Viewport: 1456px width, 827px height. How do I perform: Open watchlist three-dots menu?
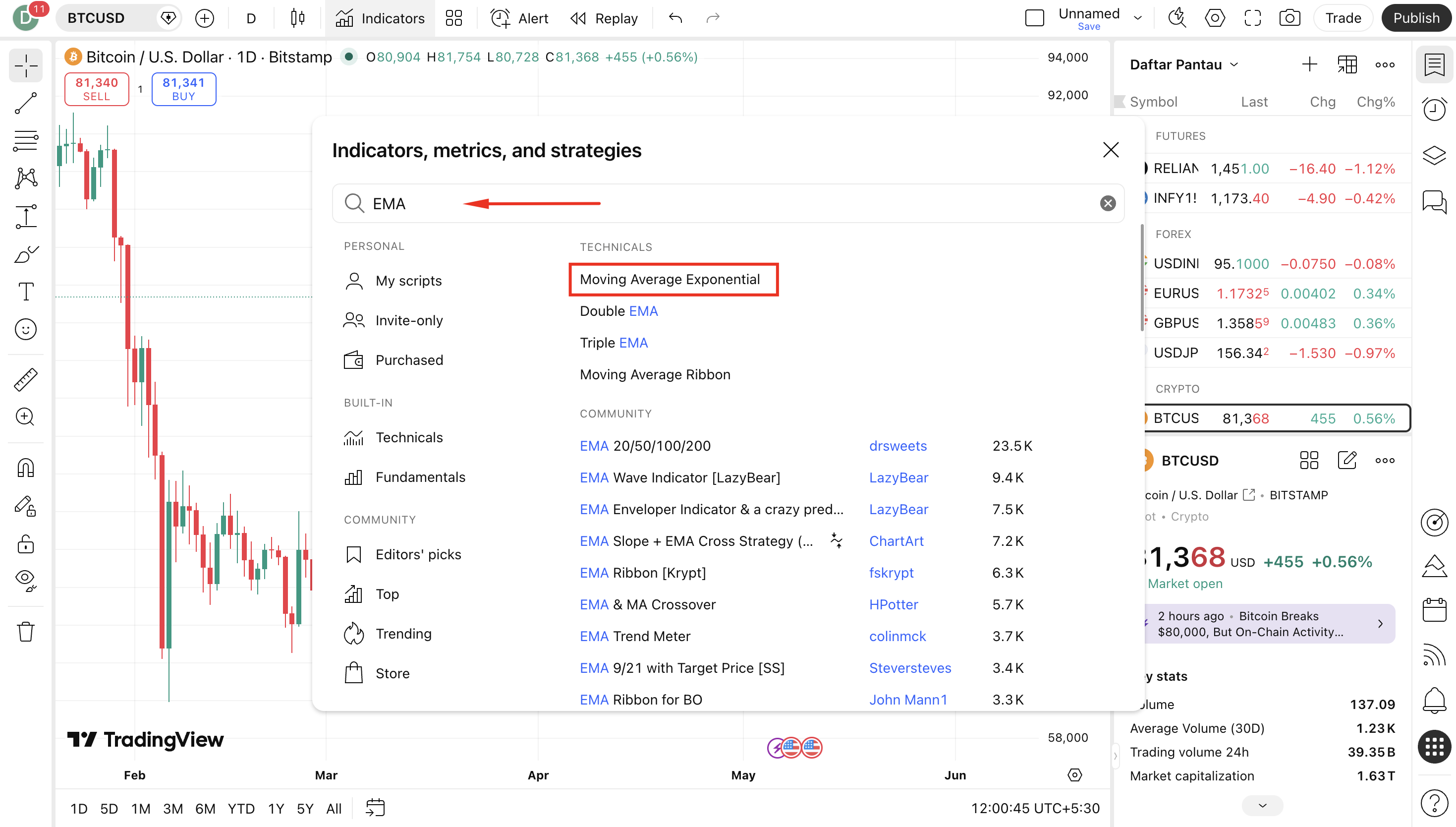(x=1385, y=64)
